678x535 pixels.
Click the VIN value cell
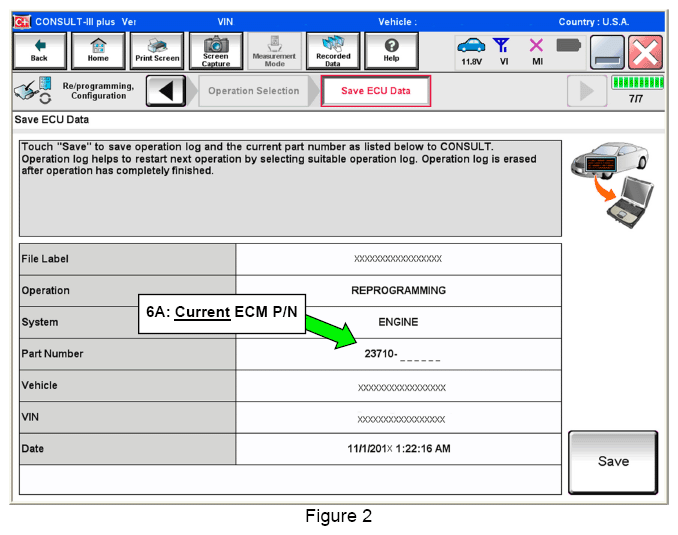coord(398,417)
